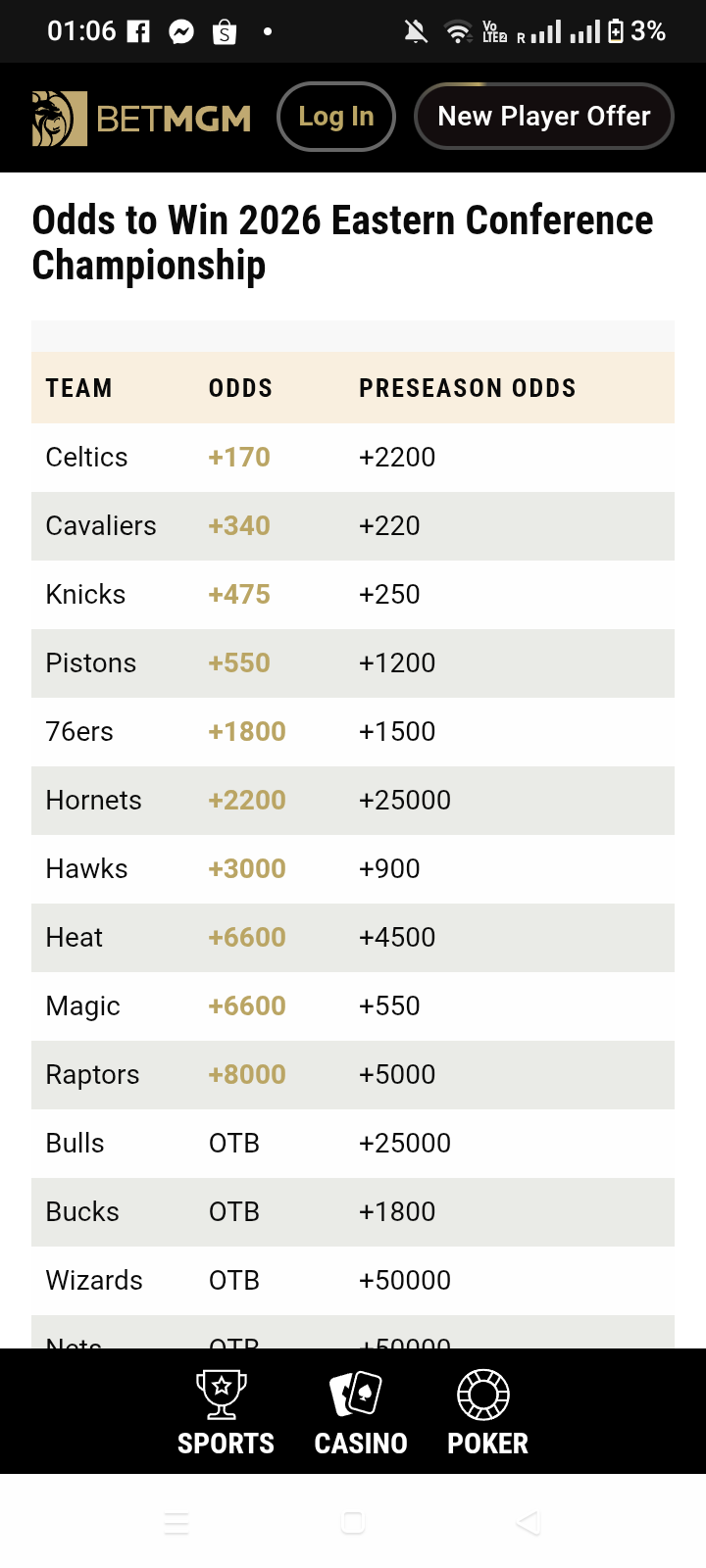Viewport: 706px width, 1568px height.
Task: Tap the Raptors +8000 odds
Action: [x=247, y=1075]
